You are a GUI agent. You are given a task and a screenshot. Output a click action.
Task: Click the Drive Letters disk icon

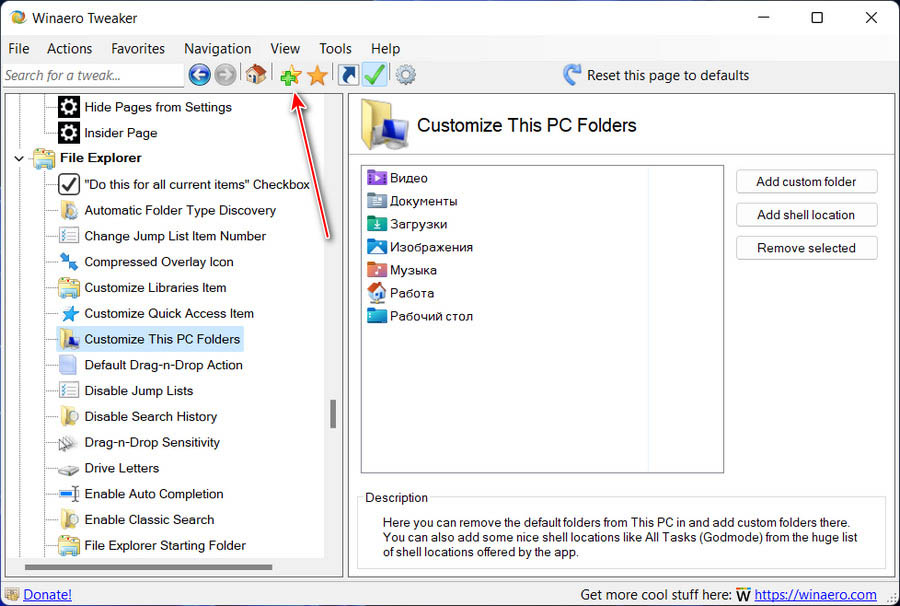(69, 469)
